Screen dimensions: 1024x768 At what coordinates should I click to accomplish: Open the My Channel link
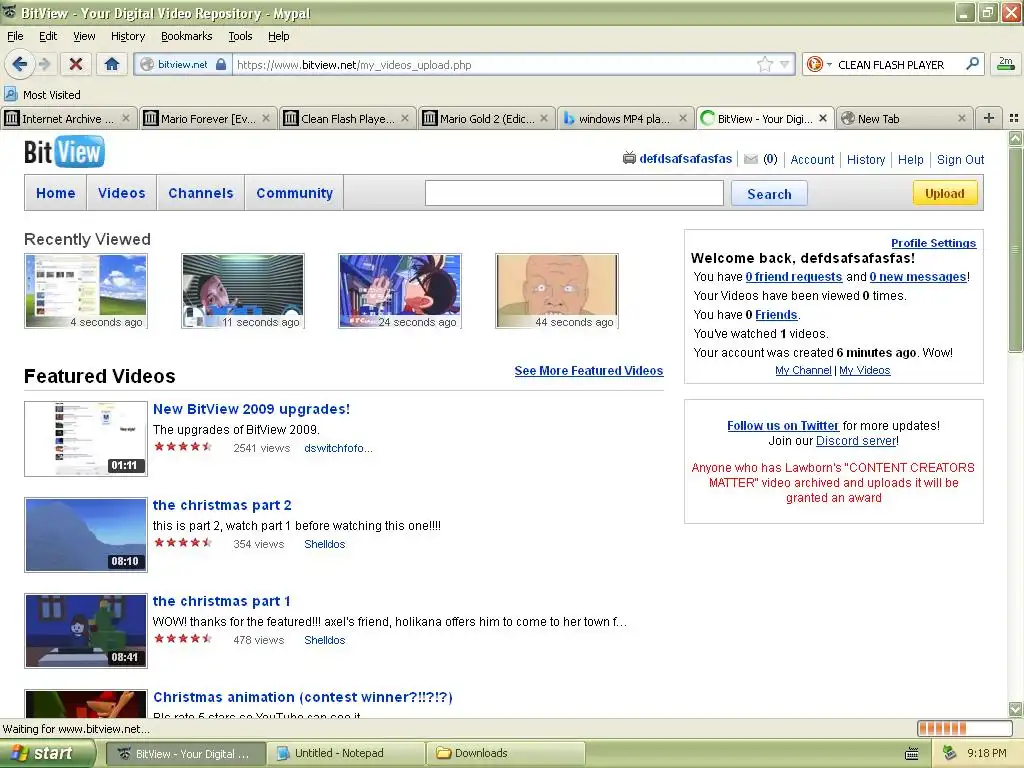803,370
